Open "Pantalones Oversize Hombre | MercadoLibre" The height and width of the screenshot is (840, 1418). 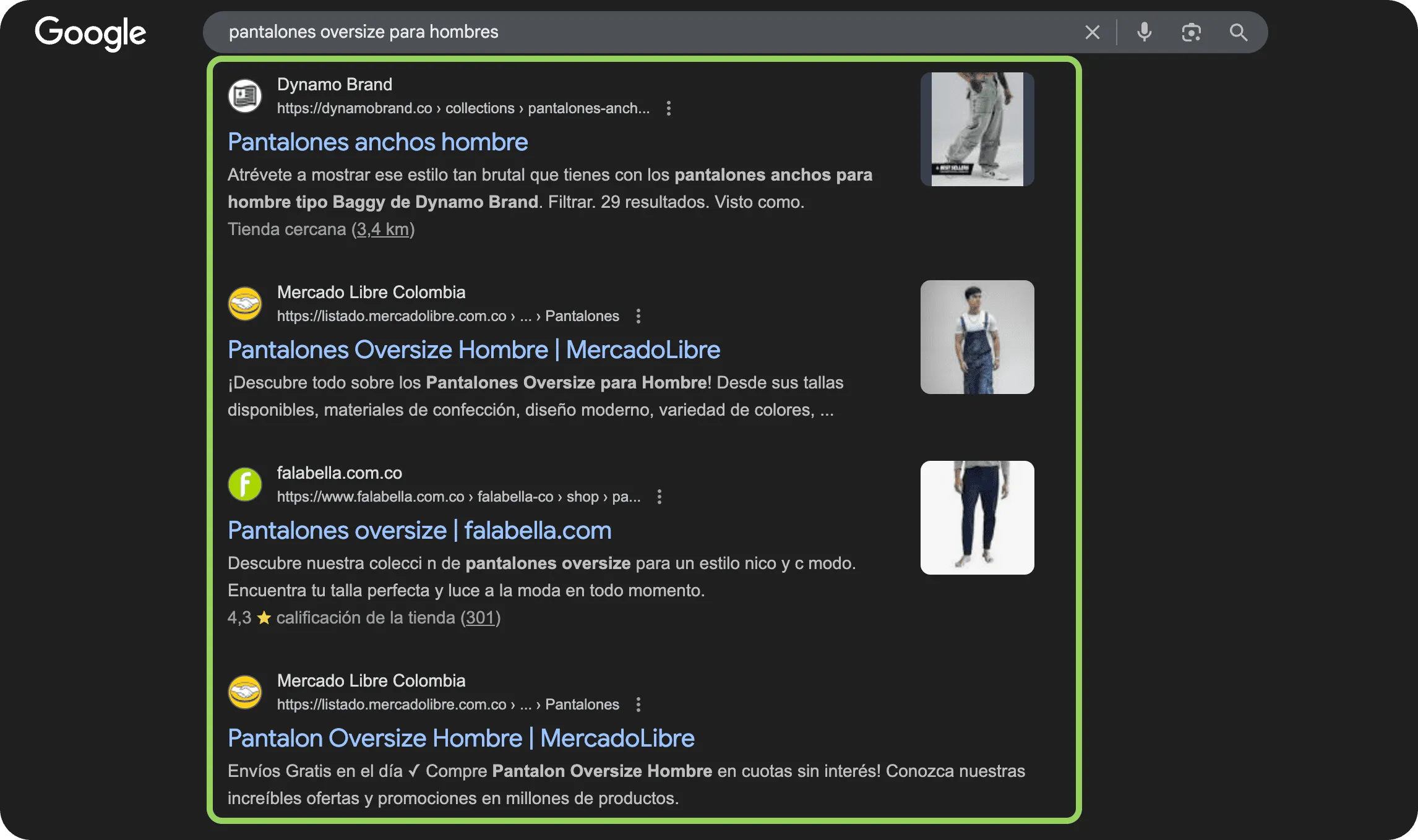pos(474,350)
